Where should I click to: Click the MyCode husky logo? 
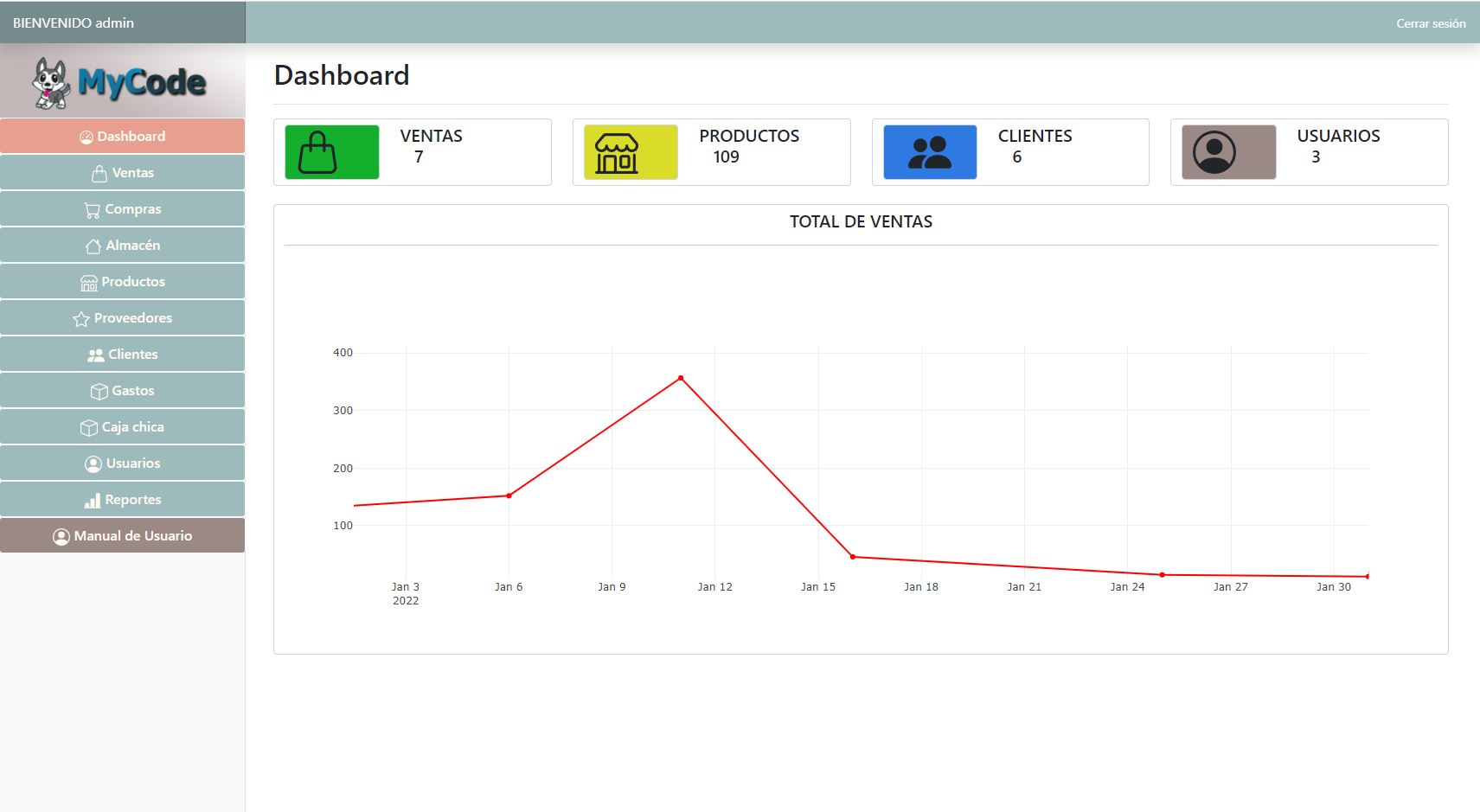pyautogui.click(x=119, y=83)
